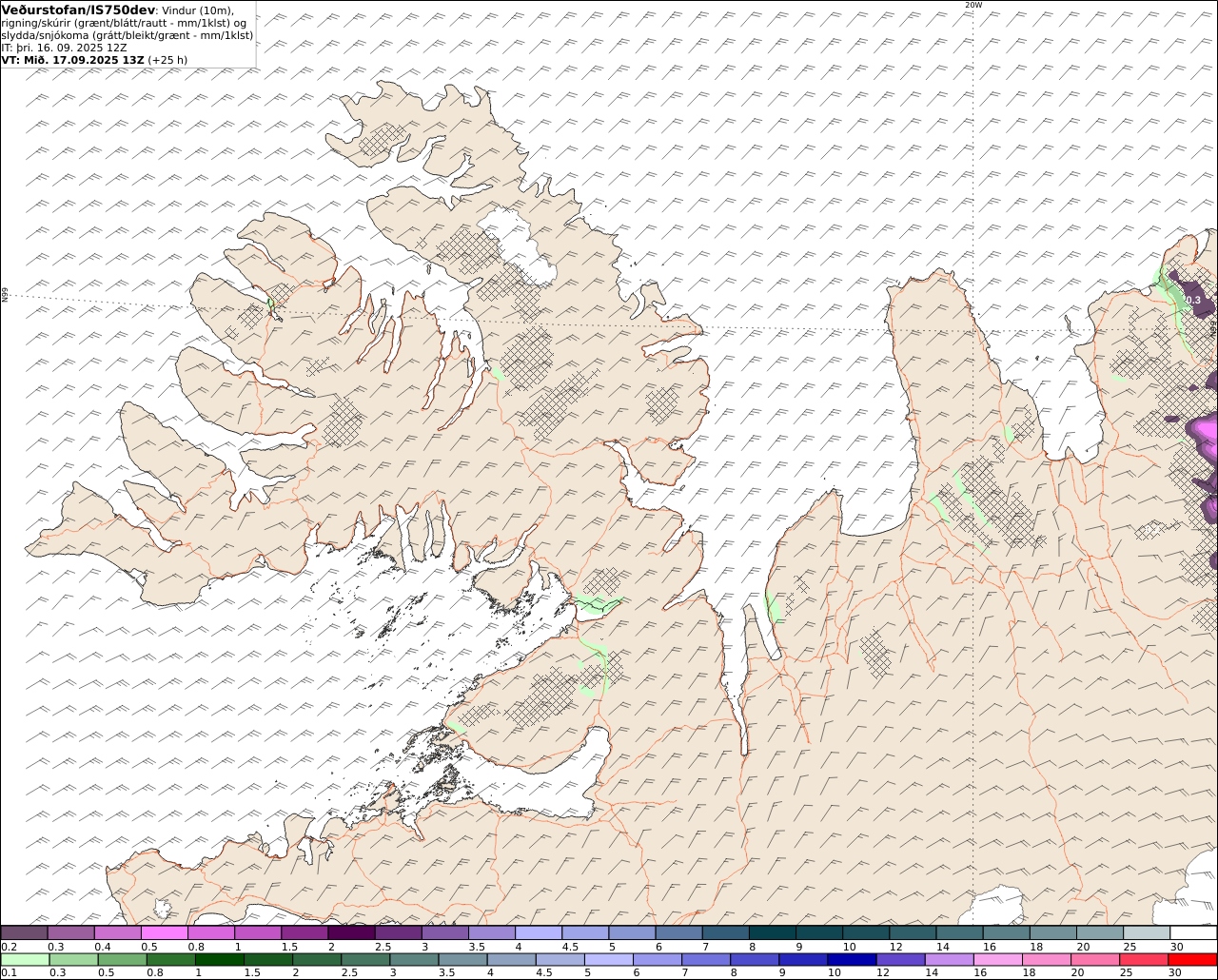Pick the pale green 0.1 swatch in lower legend

(24, 959)
